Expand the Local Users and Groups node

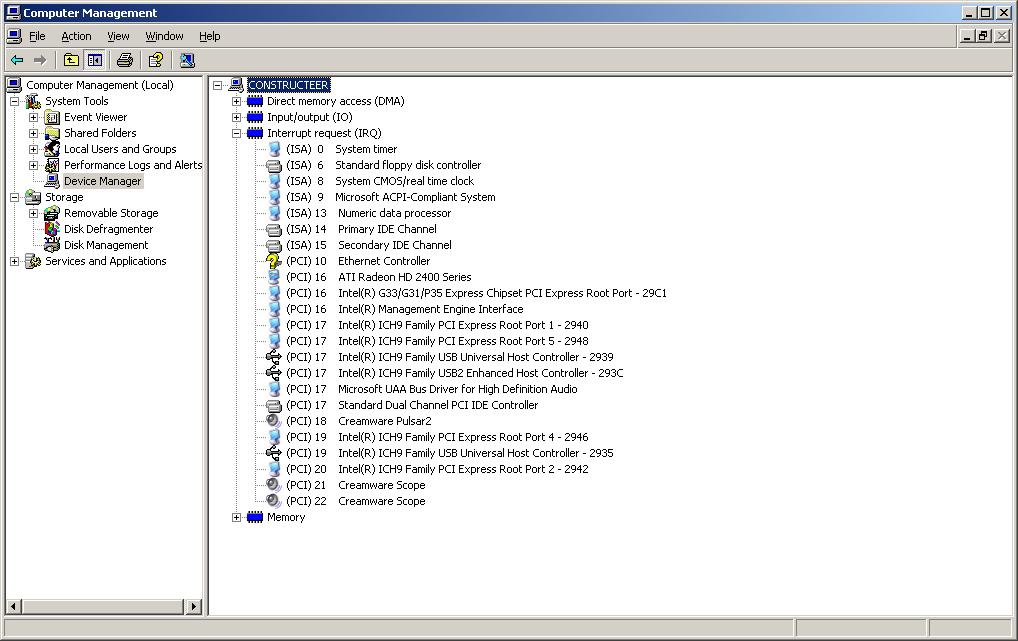(x=33, y=149)
